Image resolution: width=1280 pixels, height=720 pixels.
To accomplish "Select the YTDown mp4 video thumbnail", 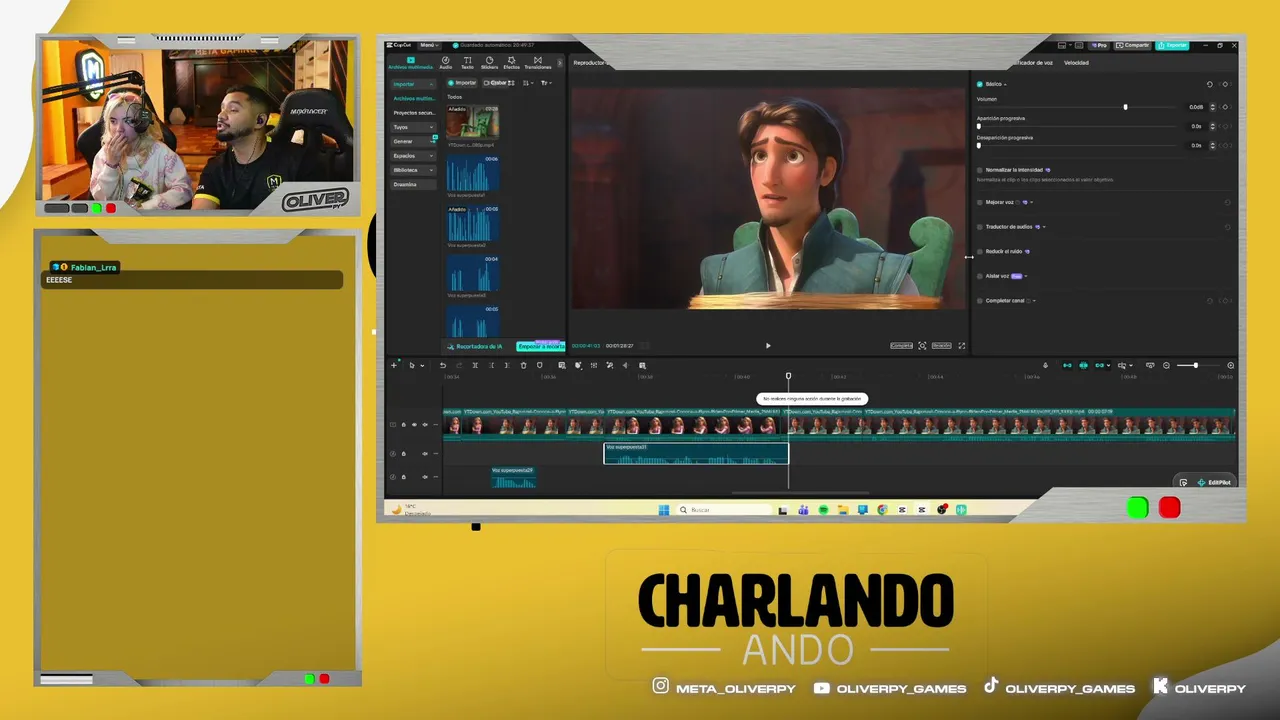I will 473,121.
